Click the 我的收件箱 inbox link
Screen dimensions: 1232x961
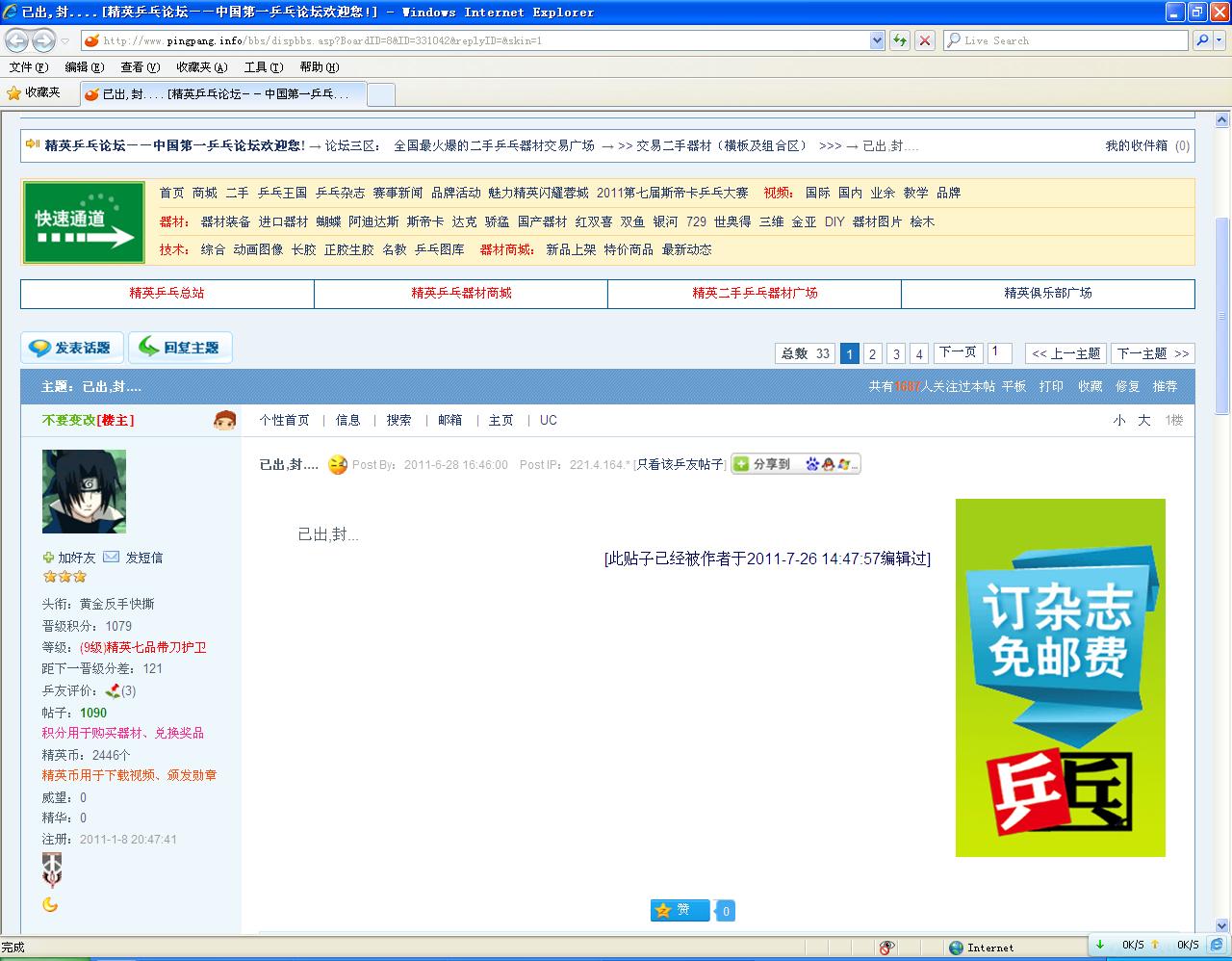[1136, 145]
